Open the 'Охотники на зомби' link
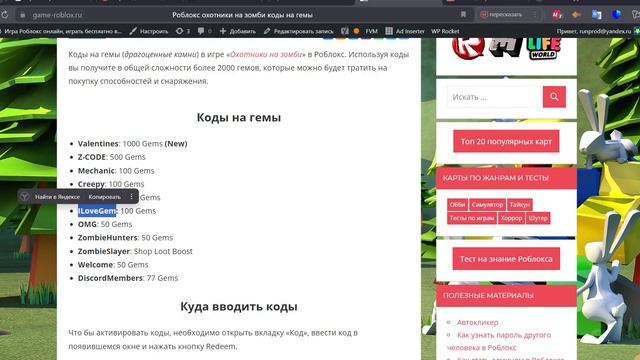 [266, 54]
